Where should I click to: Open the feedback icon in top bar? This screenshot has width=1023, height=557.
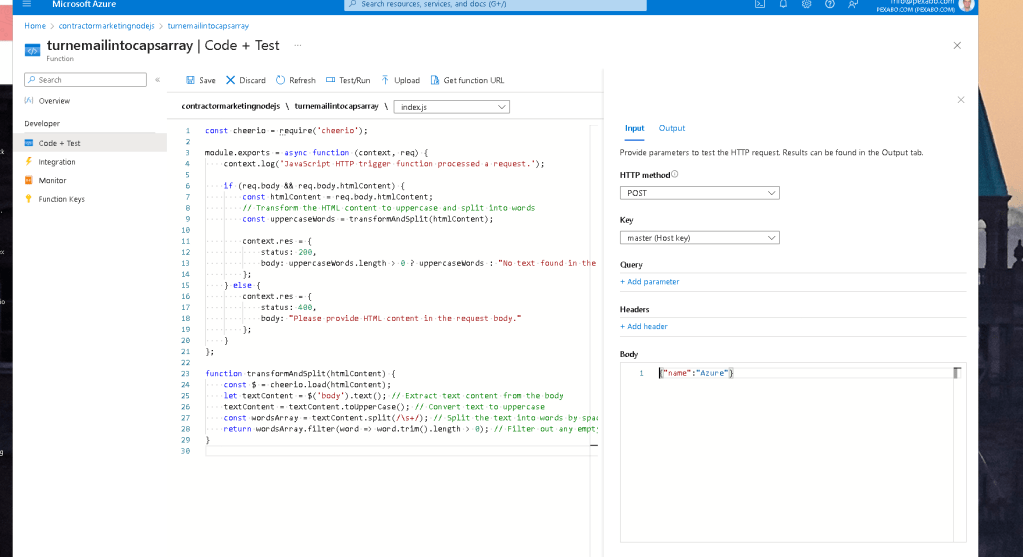tap(853, 4)
